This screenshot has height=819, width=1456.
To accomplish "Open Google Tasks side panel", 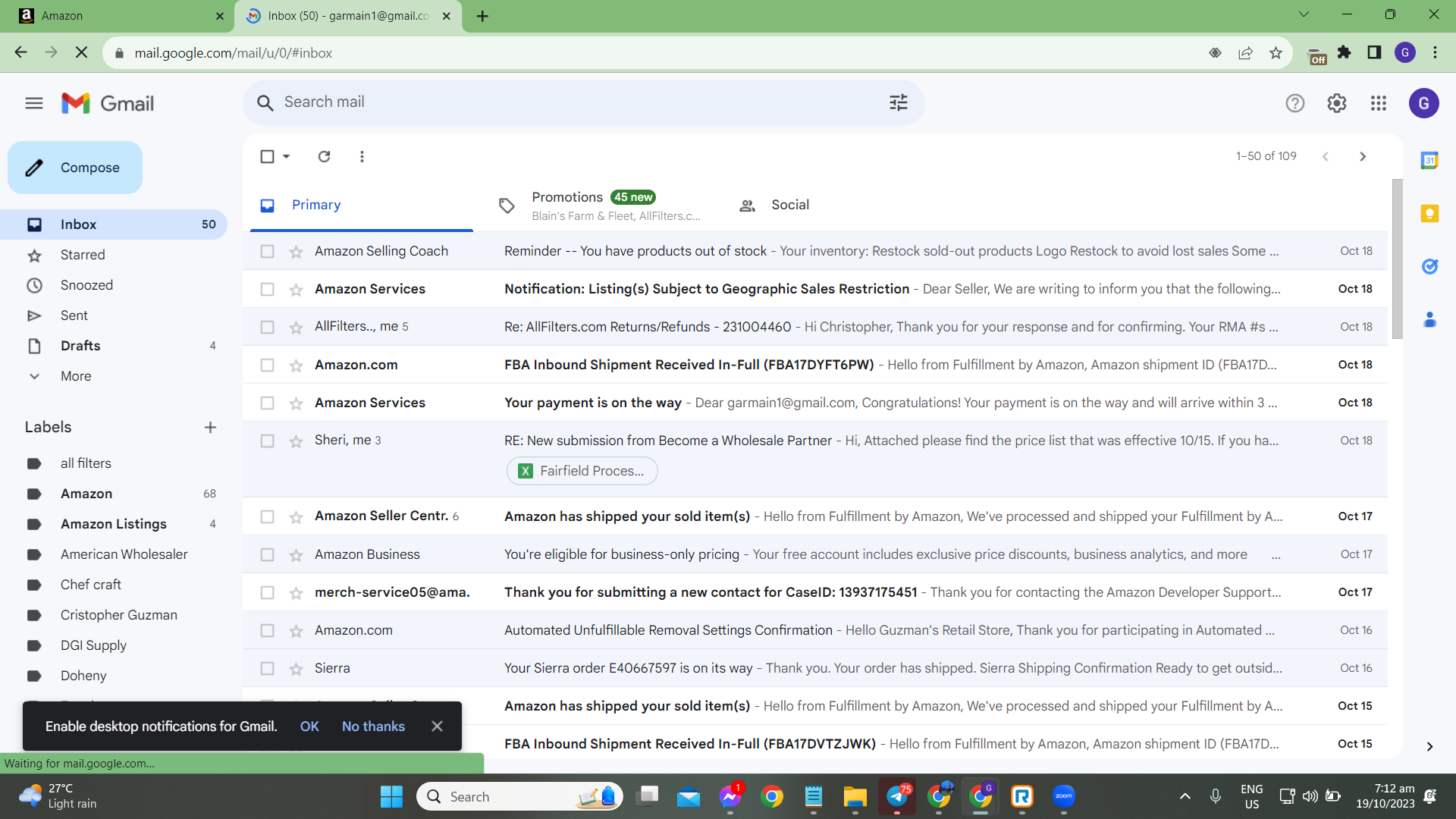I will [1429, 266].
